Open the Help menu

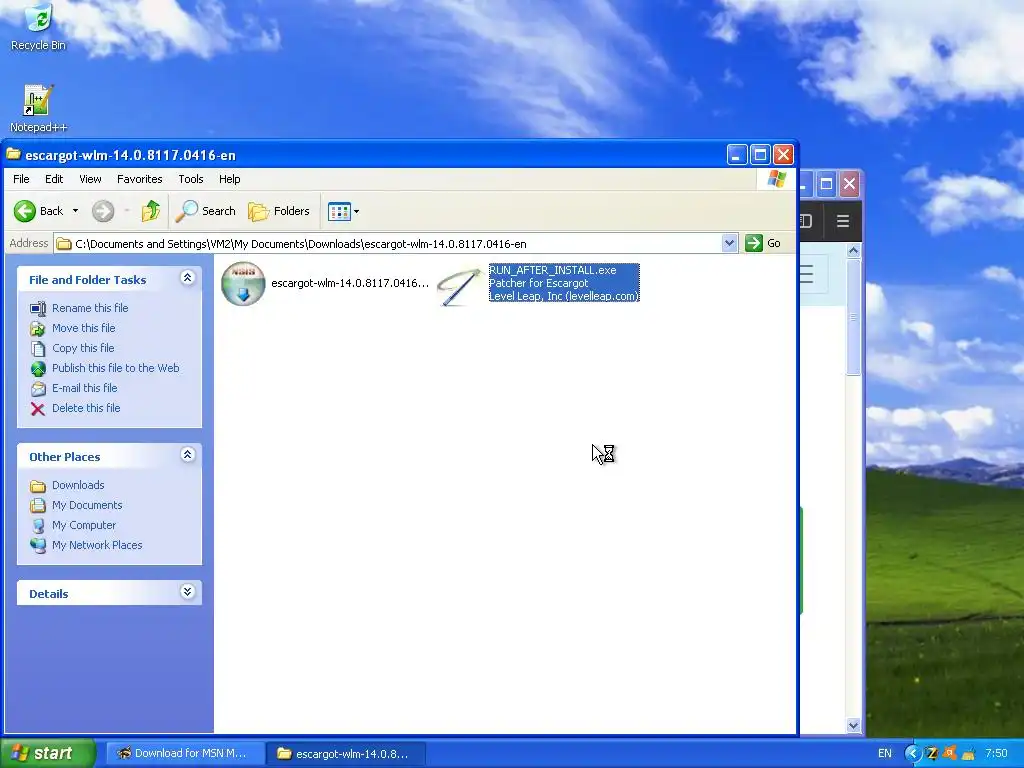click(x=229, y=179)
